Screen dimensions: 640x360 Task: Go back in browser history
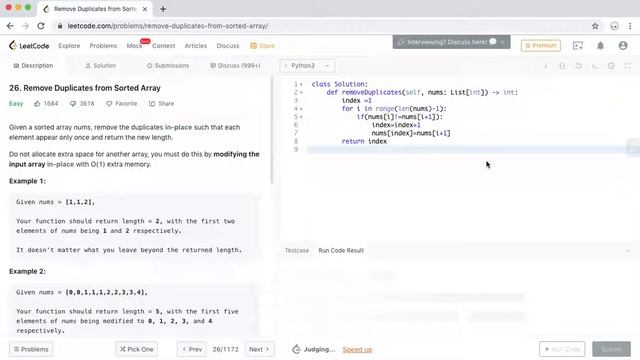[x=10, y=26]
